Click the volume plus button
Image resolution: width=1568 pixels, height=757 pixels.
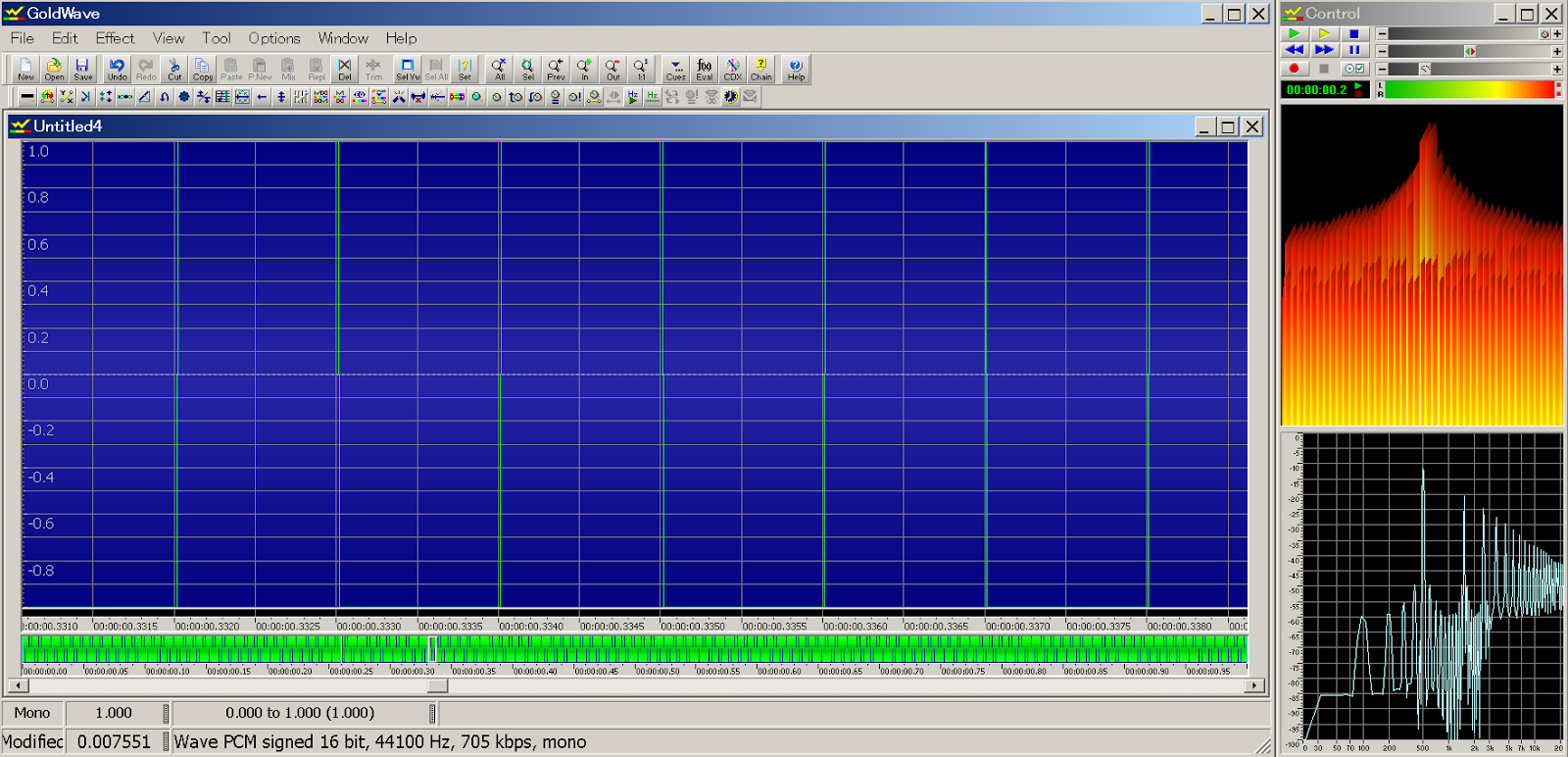click(x=1557, y=34)
